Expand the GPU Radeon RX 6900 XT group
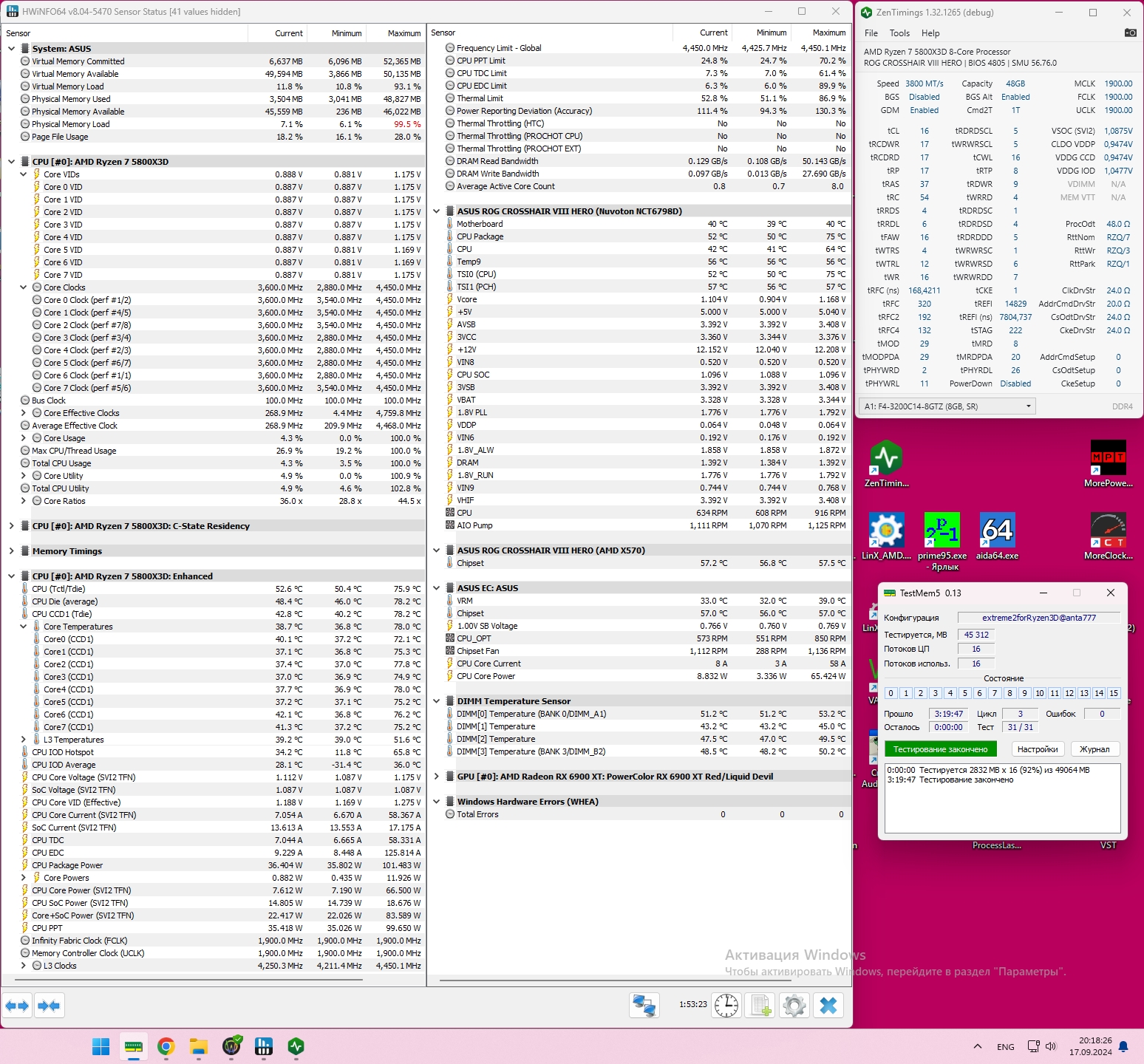The image size is (1144, 1064). click(436, 777)
